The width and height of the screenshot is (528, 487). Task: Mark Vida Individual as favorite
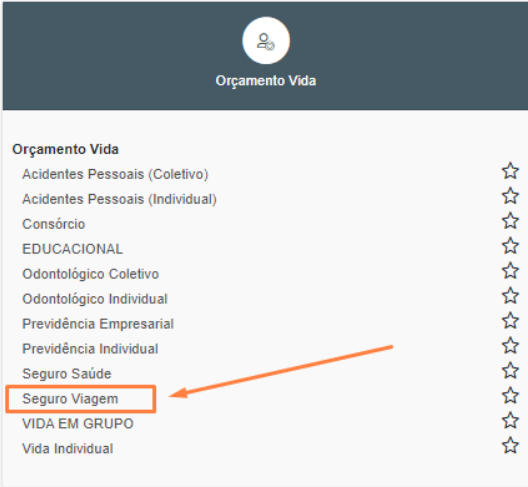tap(510, 445)
